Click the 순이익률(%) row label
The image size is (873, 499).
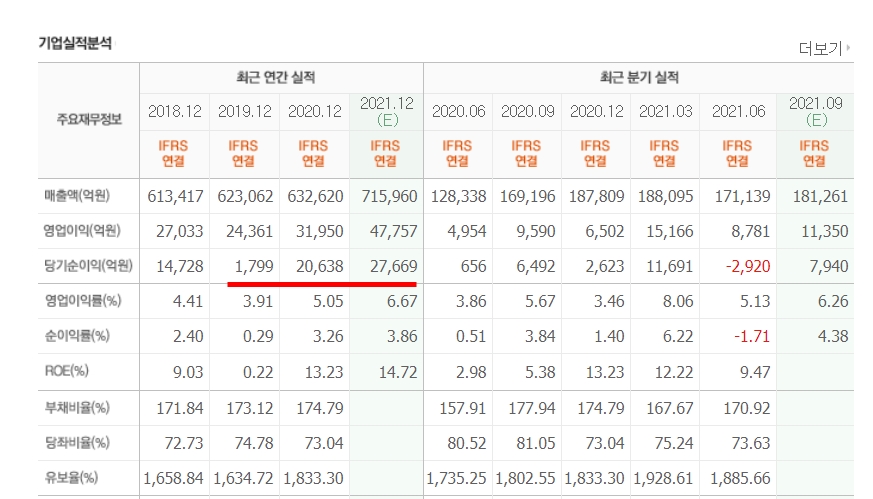(x=77, y=336)
